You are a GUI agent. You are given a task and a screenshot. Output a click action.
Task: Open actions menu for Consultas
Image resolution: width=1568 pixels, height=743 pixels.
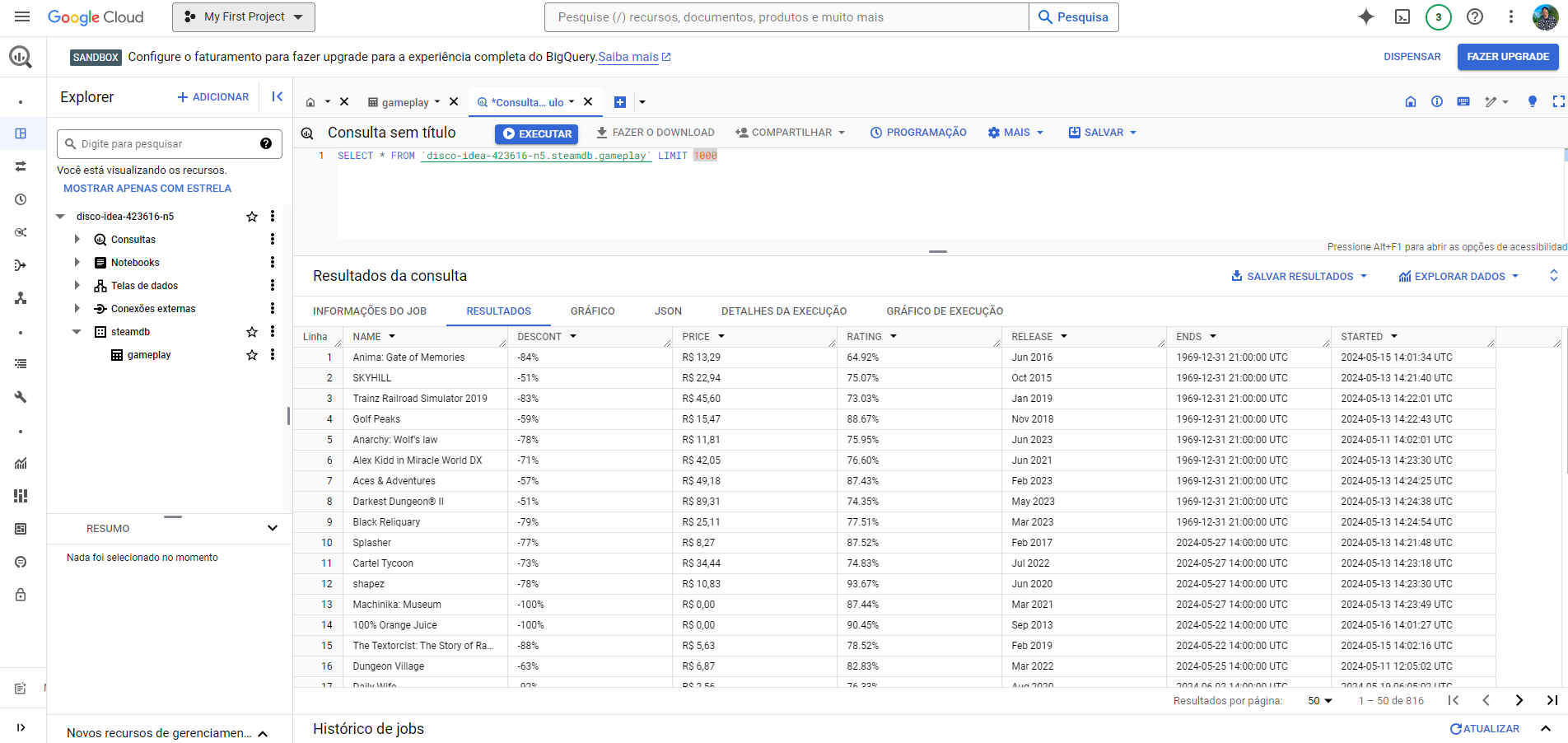(x=273, y=240)
